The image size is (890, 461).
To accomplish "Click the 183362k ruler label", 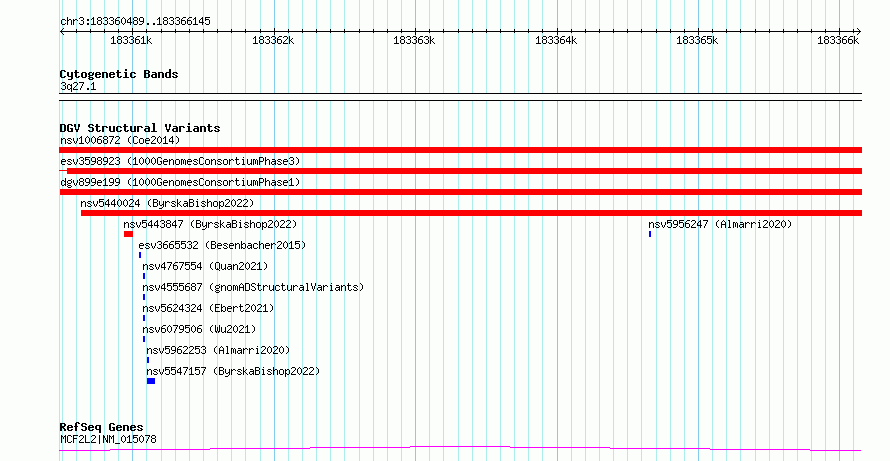I will [x=273, y=40].
